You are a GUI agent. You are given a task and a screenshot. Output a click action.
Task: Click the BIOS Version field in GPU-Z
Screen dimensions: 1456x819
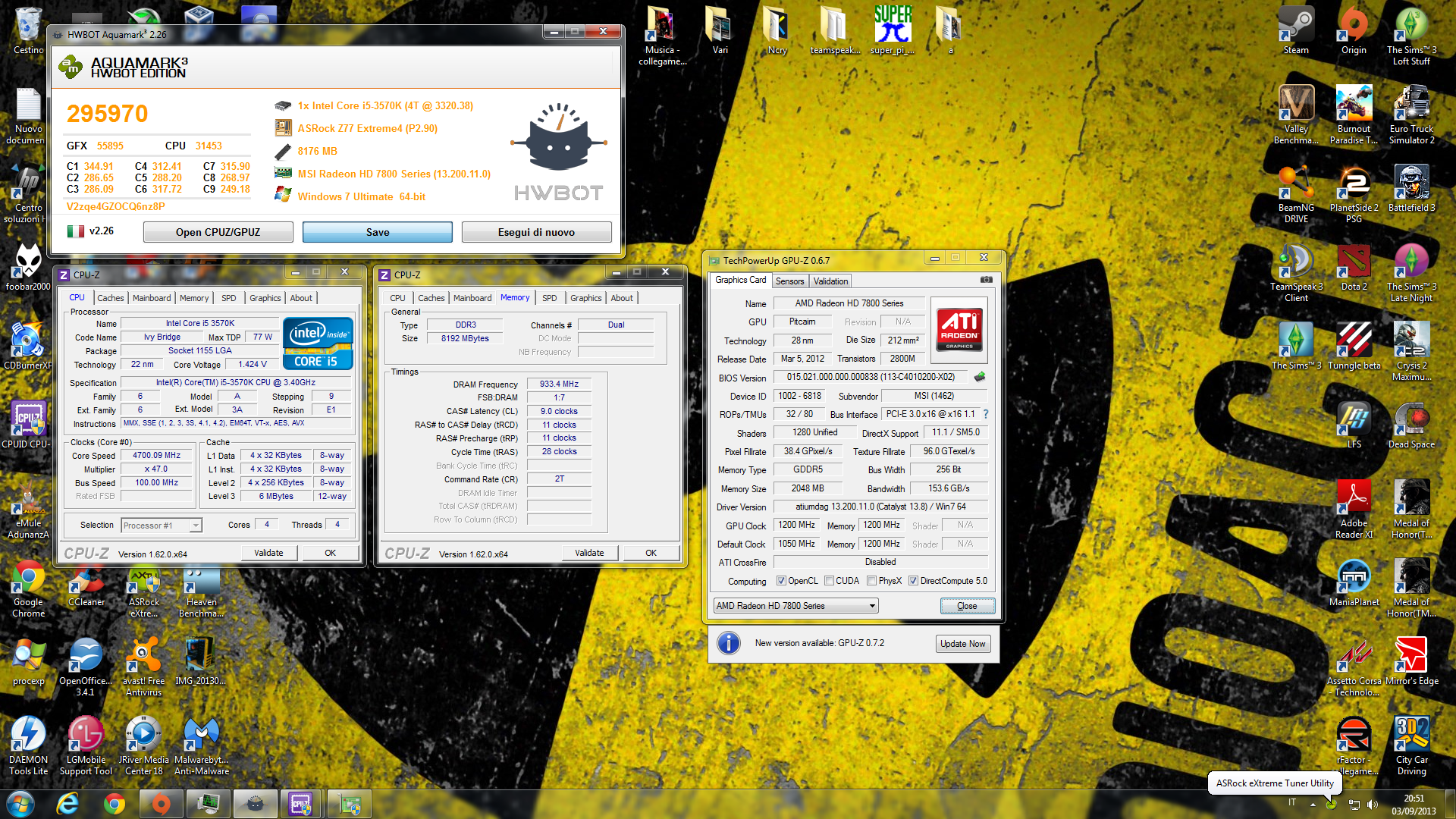pos(871,377)
